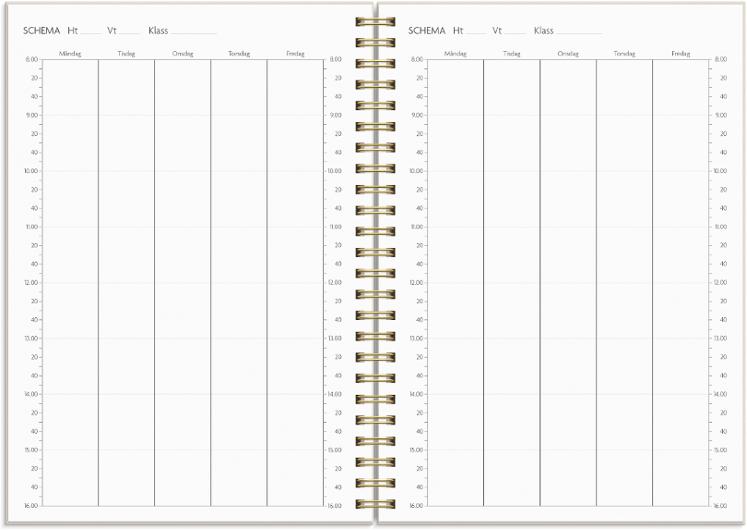Click the topmost gold spiral binding ring
The image size is (747, 530).
374,22
